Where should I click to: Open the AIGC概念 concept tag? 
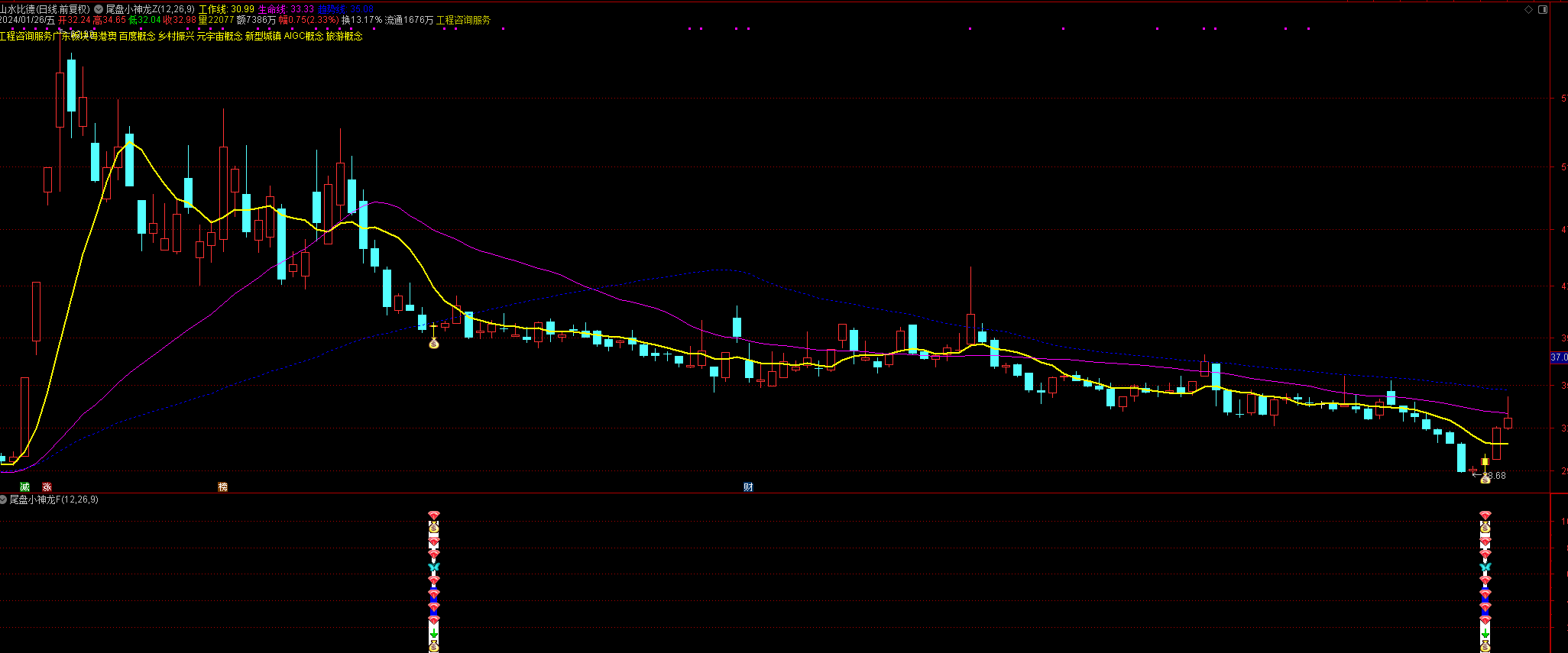pyautogui.click(x=303, y=36)
